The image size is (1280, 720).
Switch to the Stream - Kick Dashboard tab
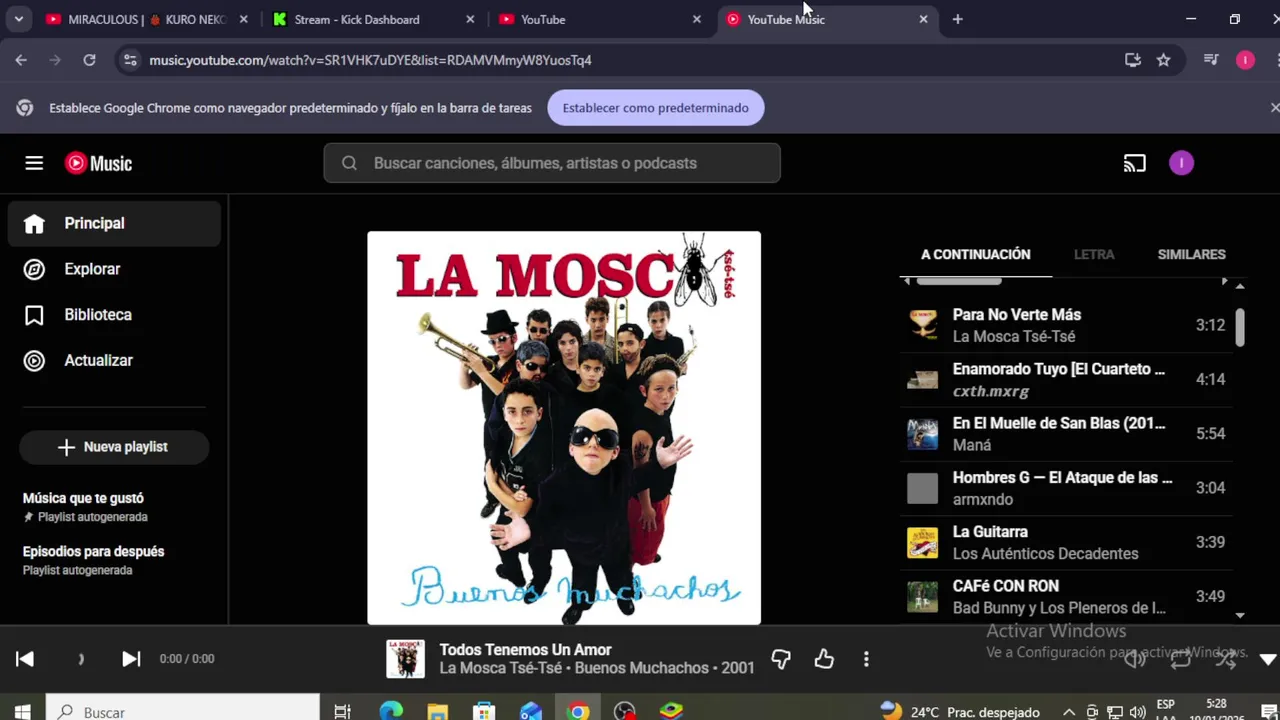pyautogui.click(x=374, y=19)
